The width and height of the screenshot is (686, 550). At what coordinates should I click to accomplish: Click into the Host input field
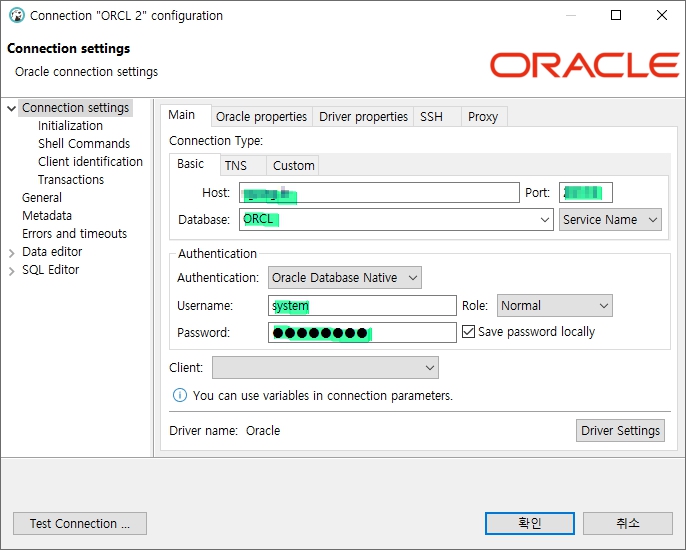pyautogui.click(x=379, y=193)
